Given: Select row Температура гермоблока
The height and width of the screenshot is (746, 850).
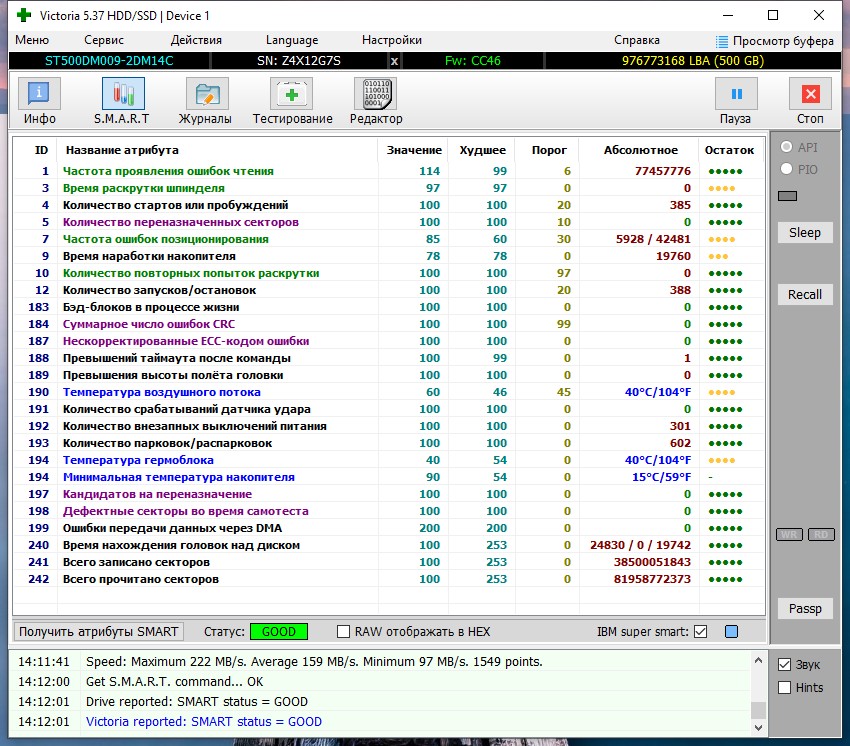Looking at the screenshot, I should pyautogui.click(x=388, y=460).
